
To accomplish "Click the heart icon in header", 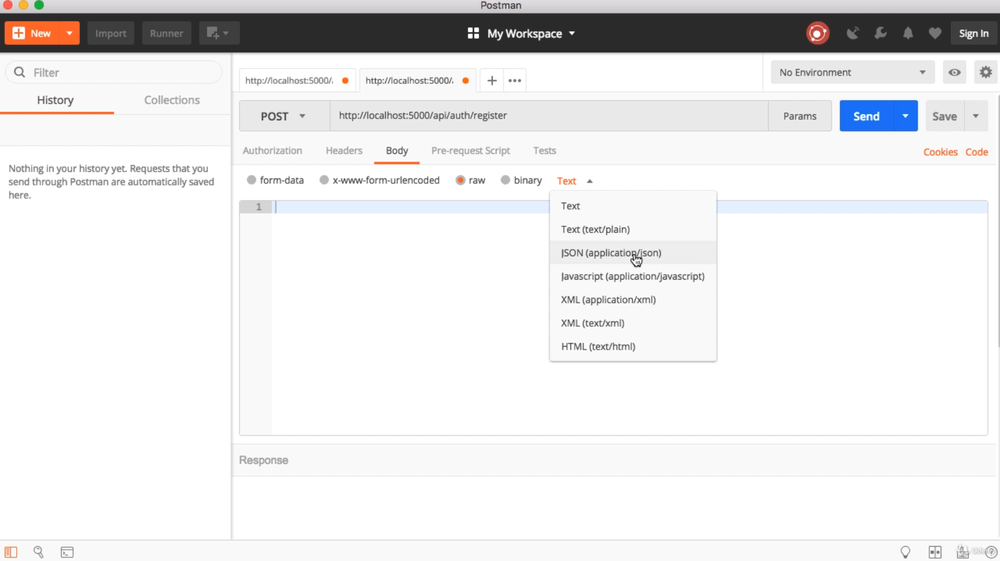I will 935,33.
